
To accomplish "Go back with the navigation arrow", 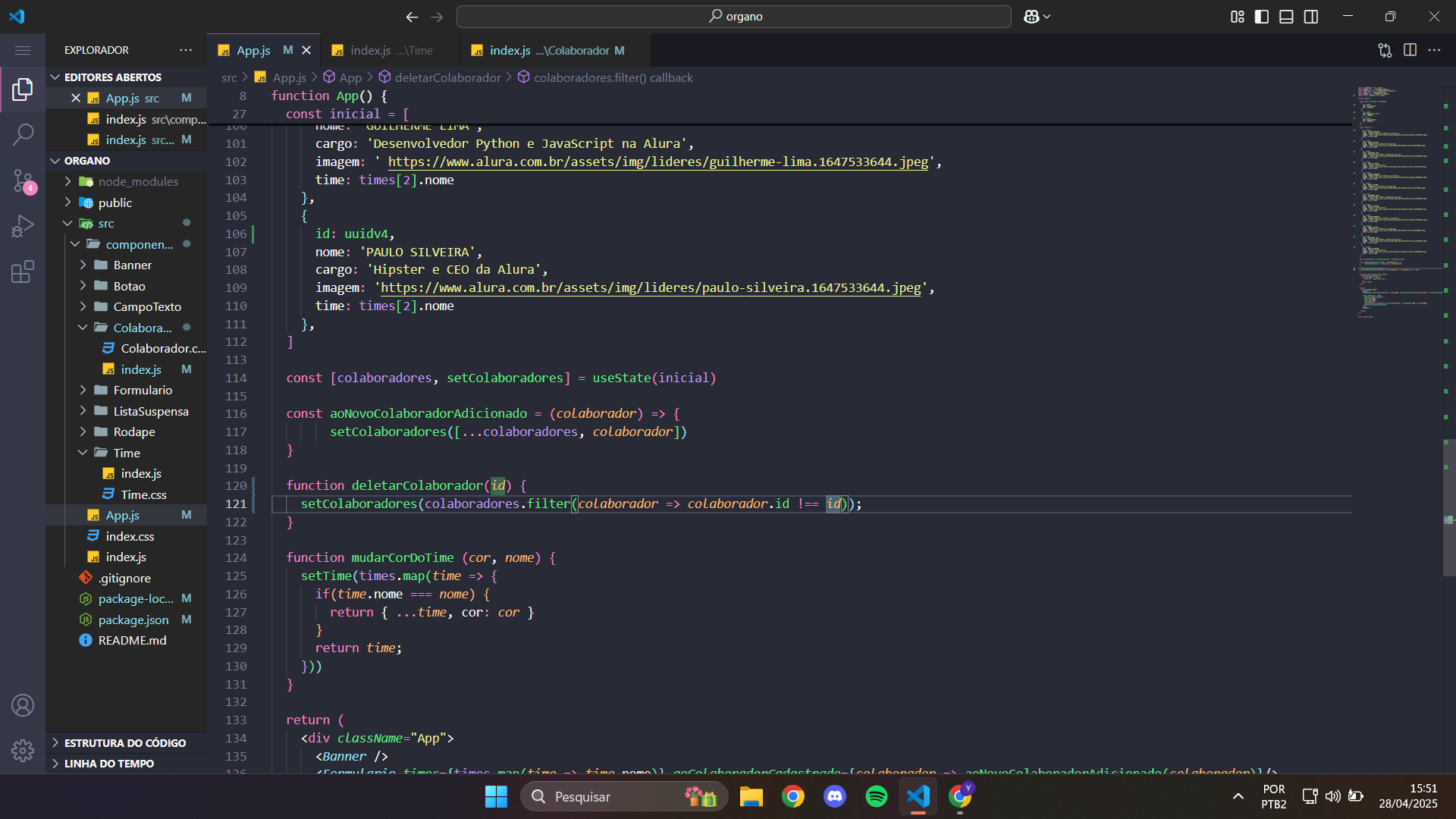I will point(412,17).
